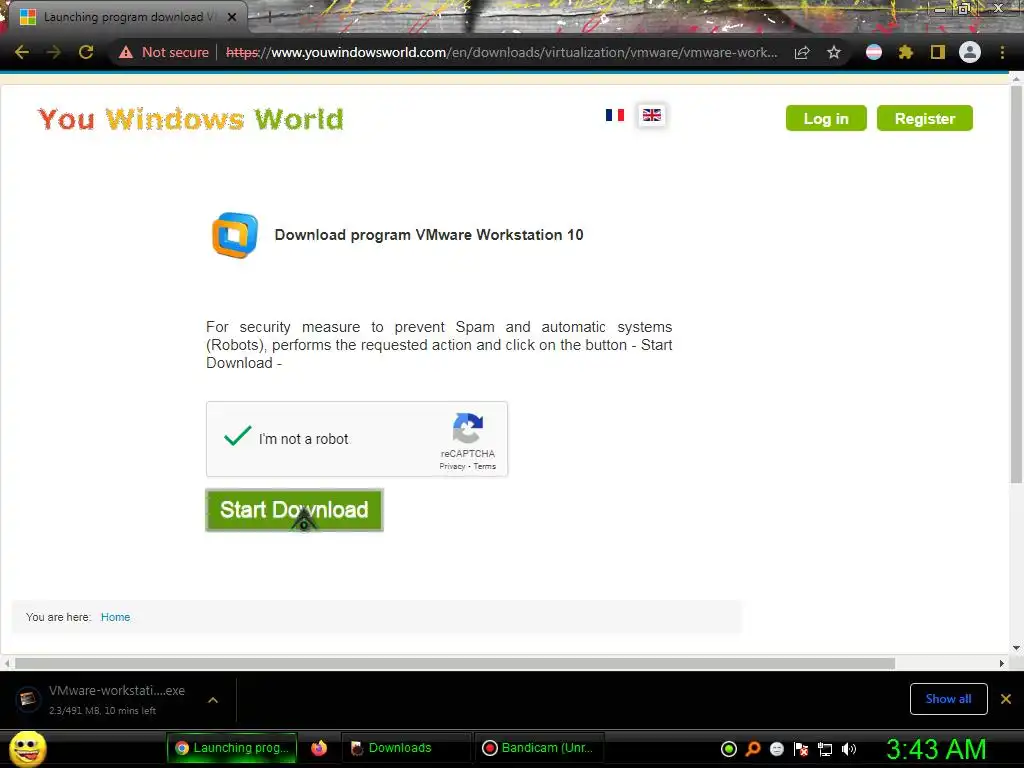Open a new browser tab
1024x768 pixels.
268,18
